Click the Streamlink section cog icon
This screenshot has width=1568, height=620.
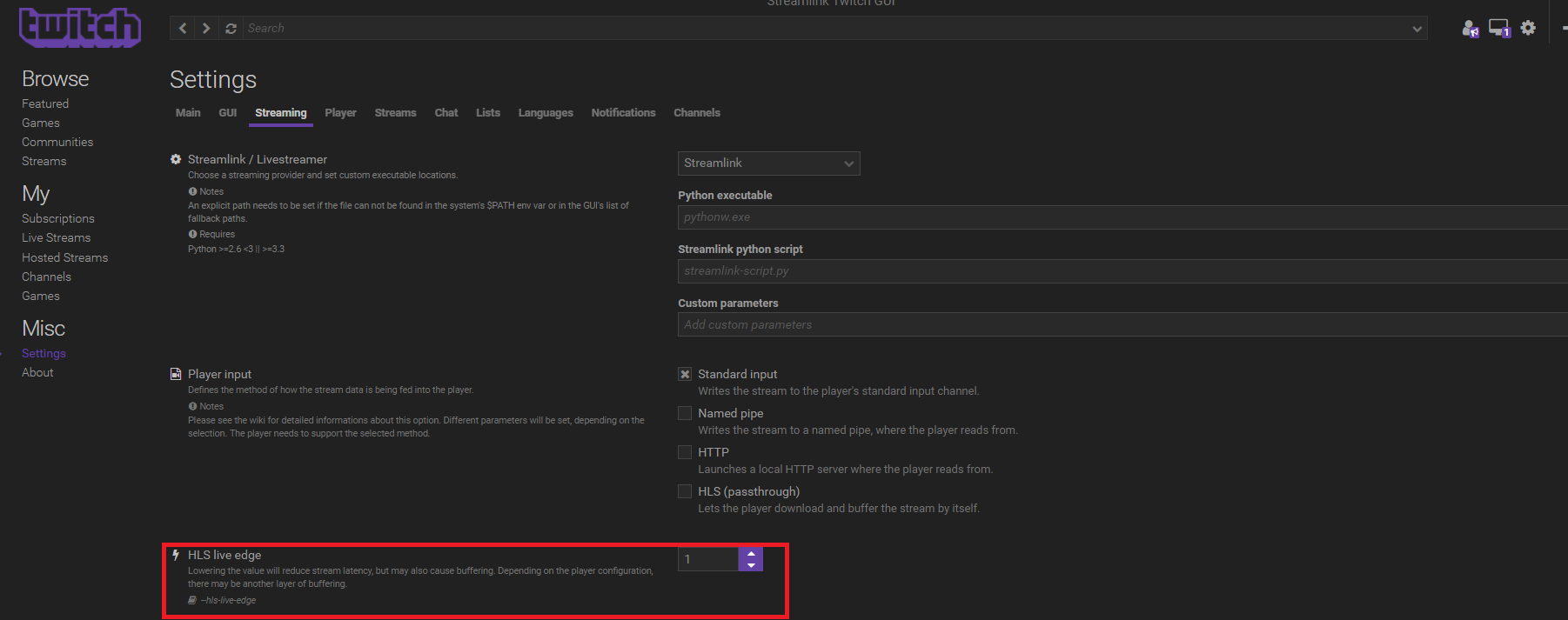(176, 159)
